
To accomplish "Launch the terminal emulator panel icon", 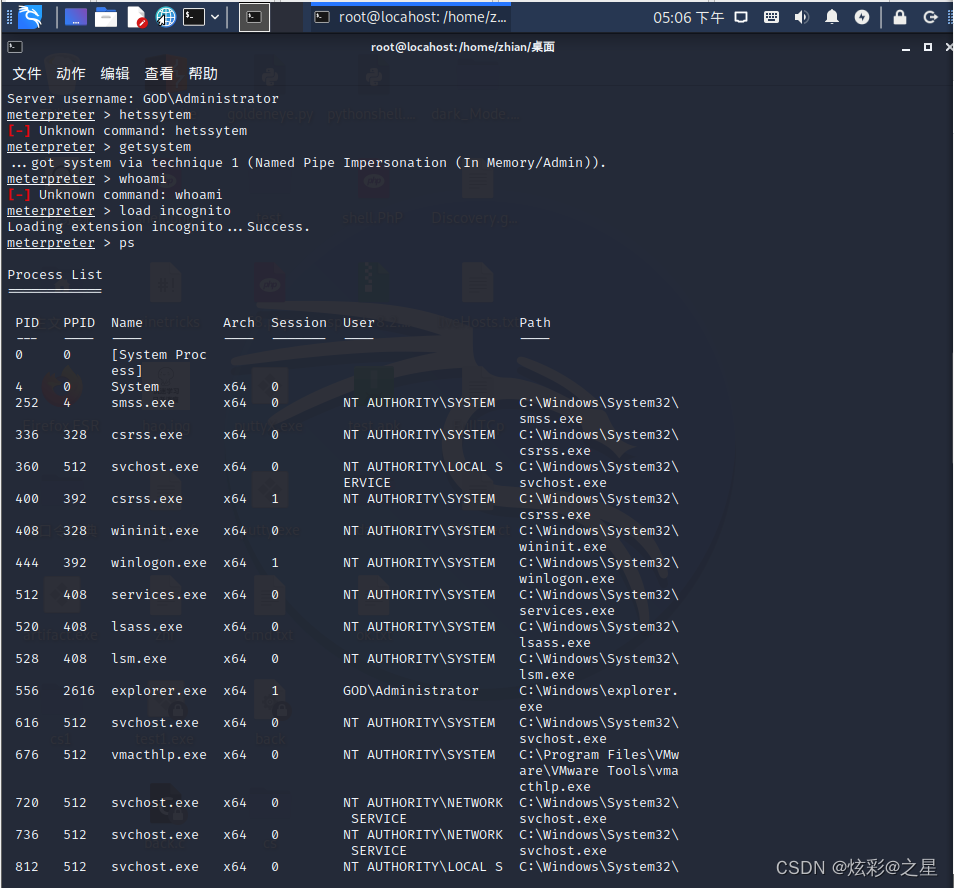I will [193, 17].
